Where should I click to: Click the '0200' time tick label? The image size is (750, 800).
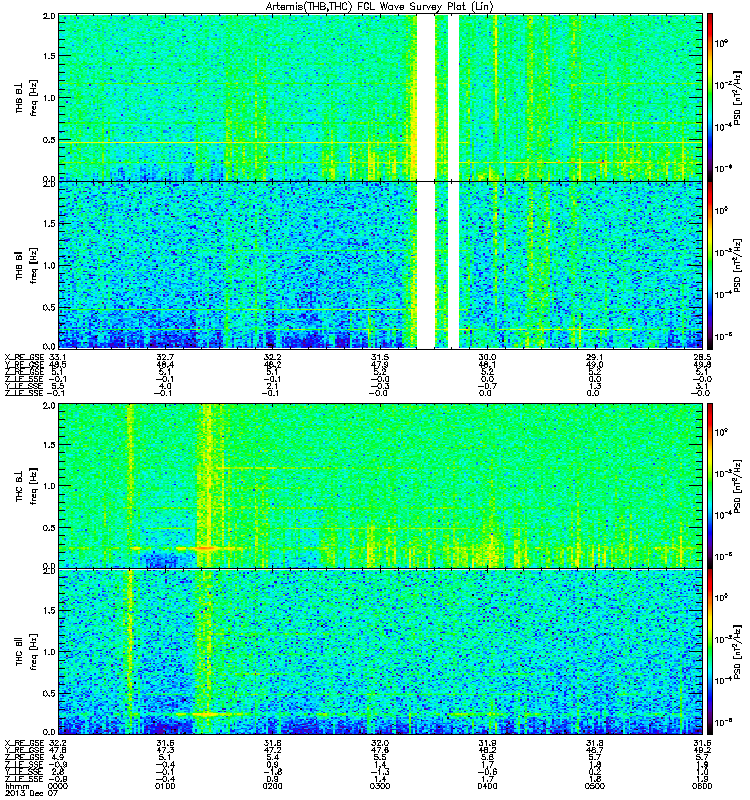[x=272, y=786]
